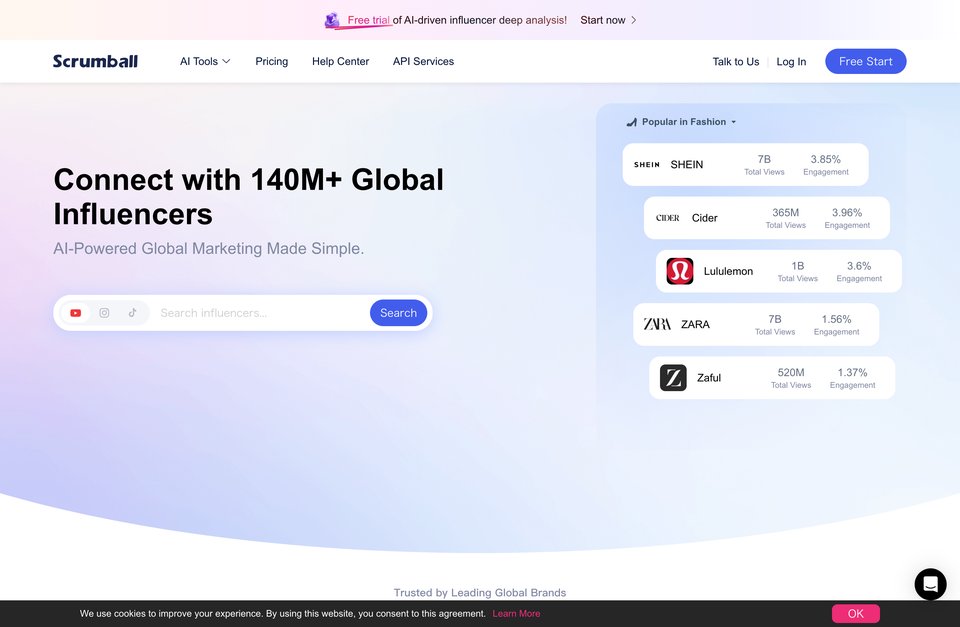Screen dimensions: 960x627
Task: Click Talk to Us
Action: coord(735,62)
